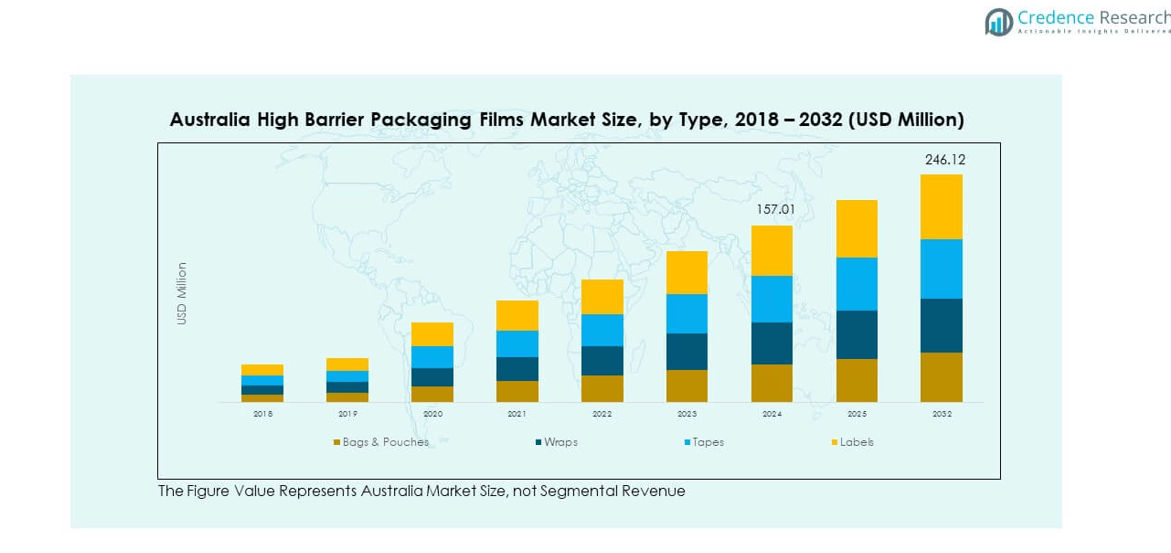Click the dark blue Wraps segment of 2019 bar
The width and height of the screenshot is (1171, 553).
tap(347, 387)
